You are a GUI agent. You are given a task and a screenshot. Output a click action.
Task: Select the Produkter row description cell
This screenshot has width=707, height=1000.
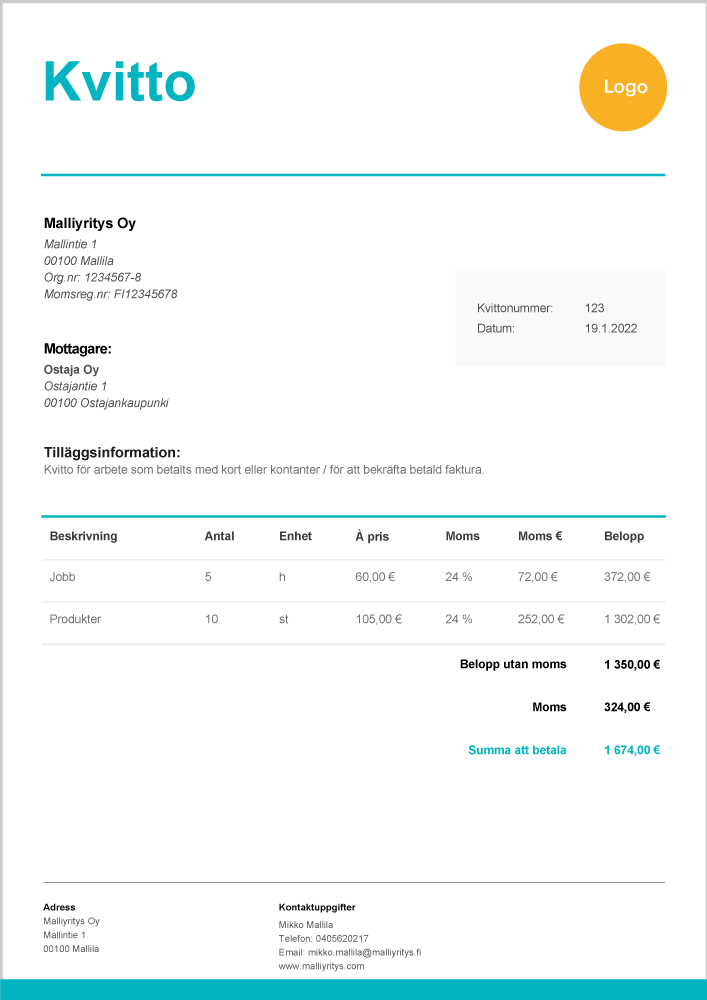[75, 619]
